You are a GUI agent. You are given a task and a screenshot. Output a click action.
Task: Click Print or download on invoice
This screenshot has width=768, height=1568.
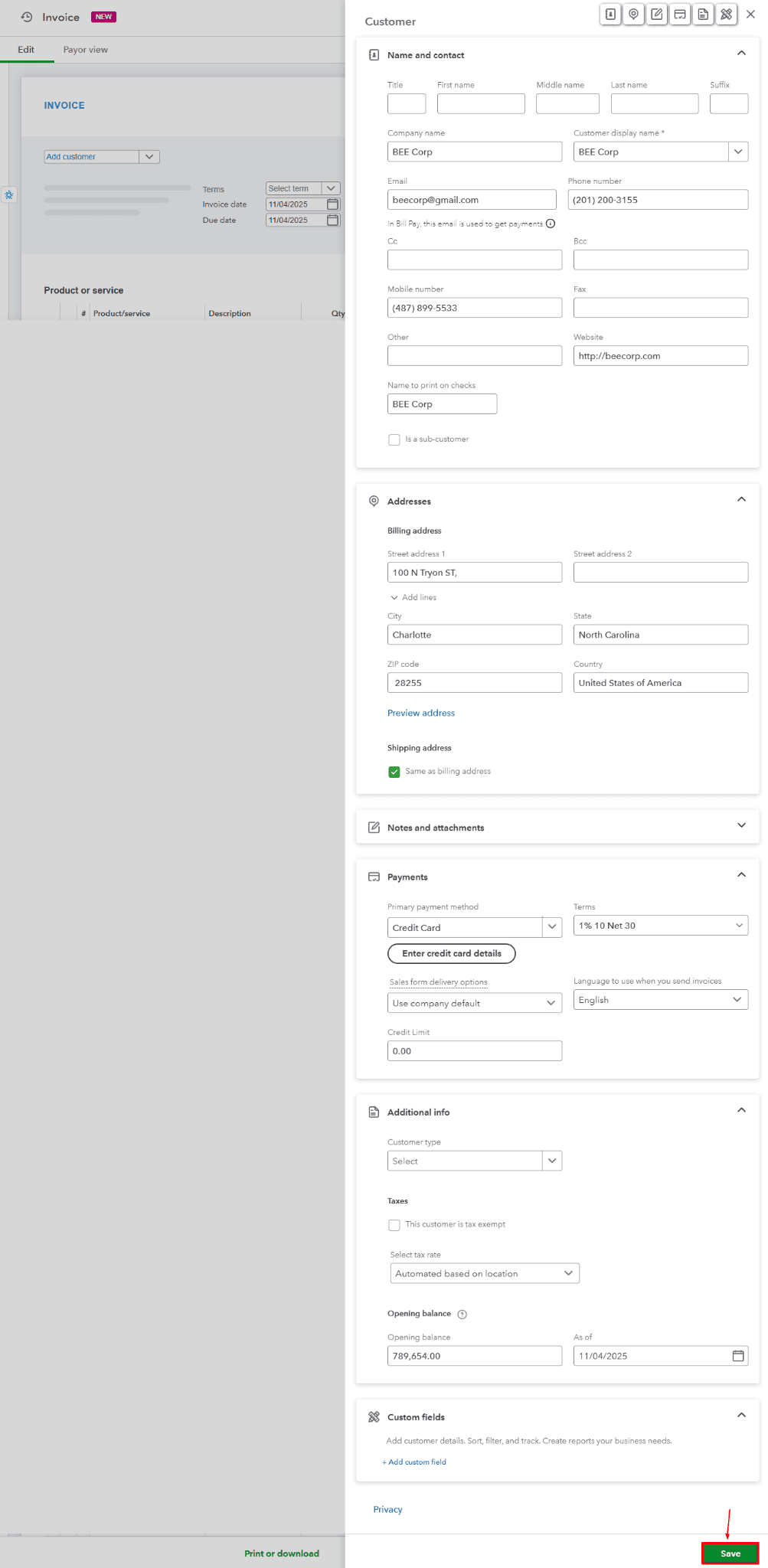click(x=282, y=1553)
